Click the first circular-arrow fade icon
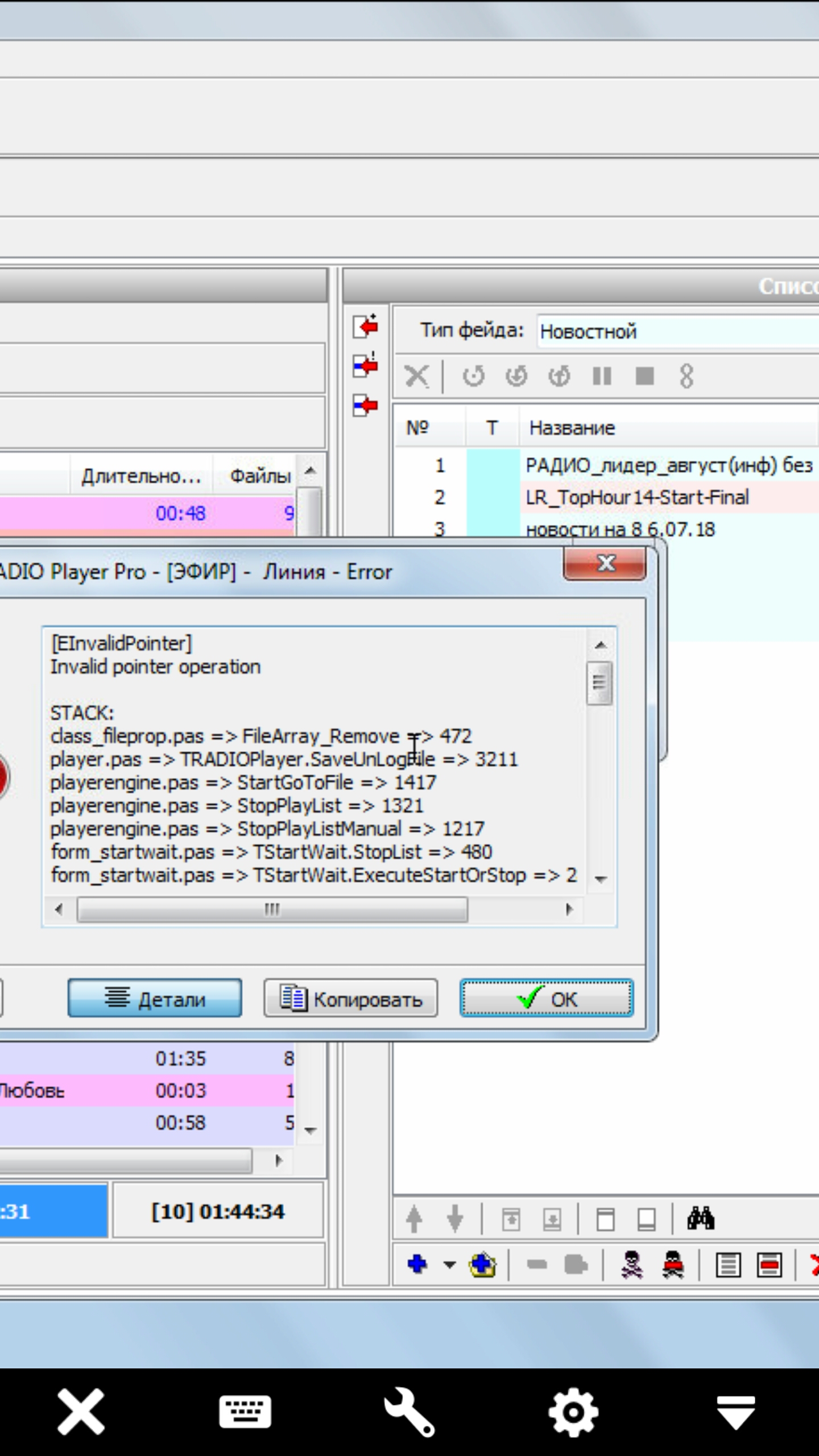The image size is (819, 1456). pyautogui.click(x=473, y=376)
